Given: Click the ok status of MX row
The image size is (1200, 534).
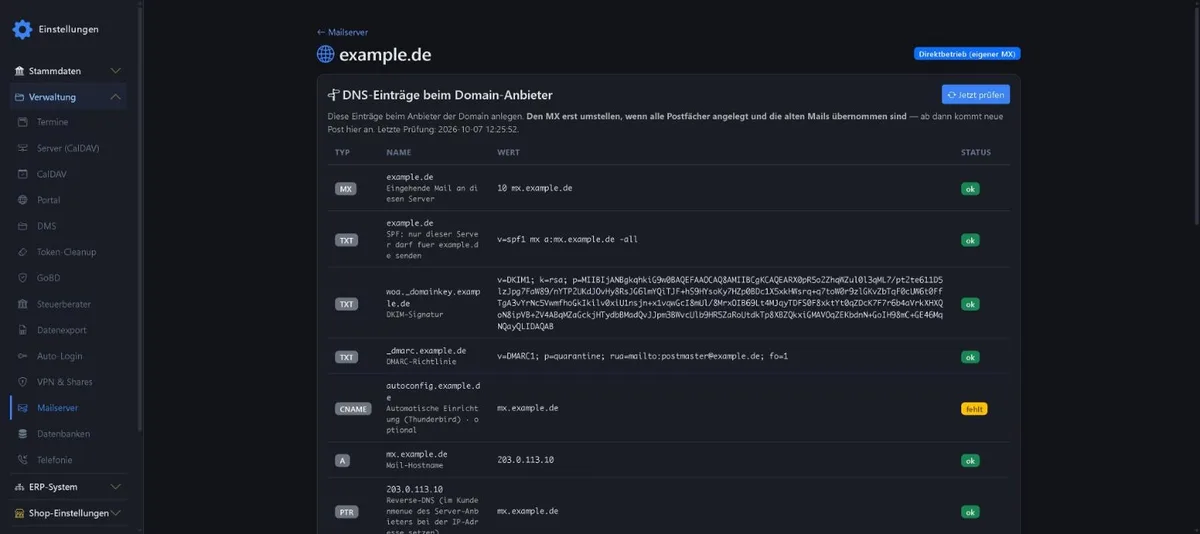Looking at the screenshot, I should pos(970,188).
